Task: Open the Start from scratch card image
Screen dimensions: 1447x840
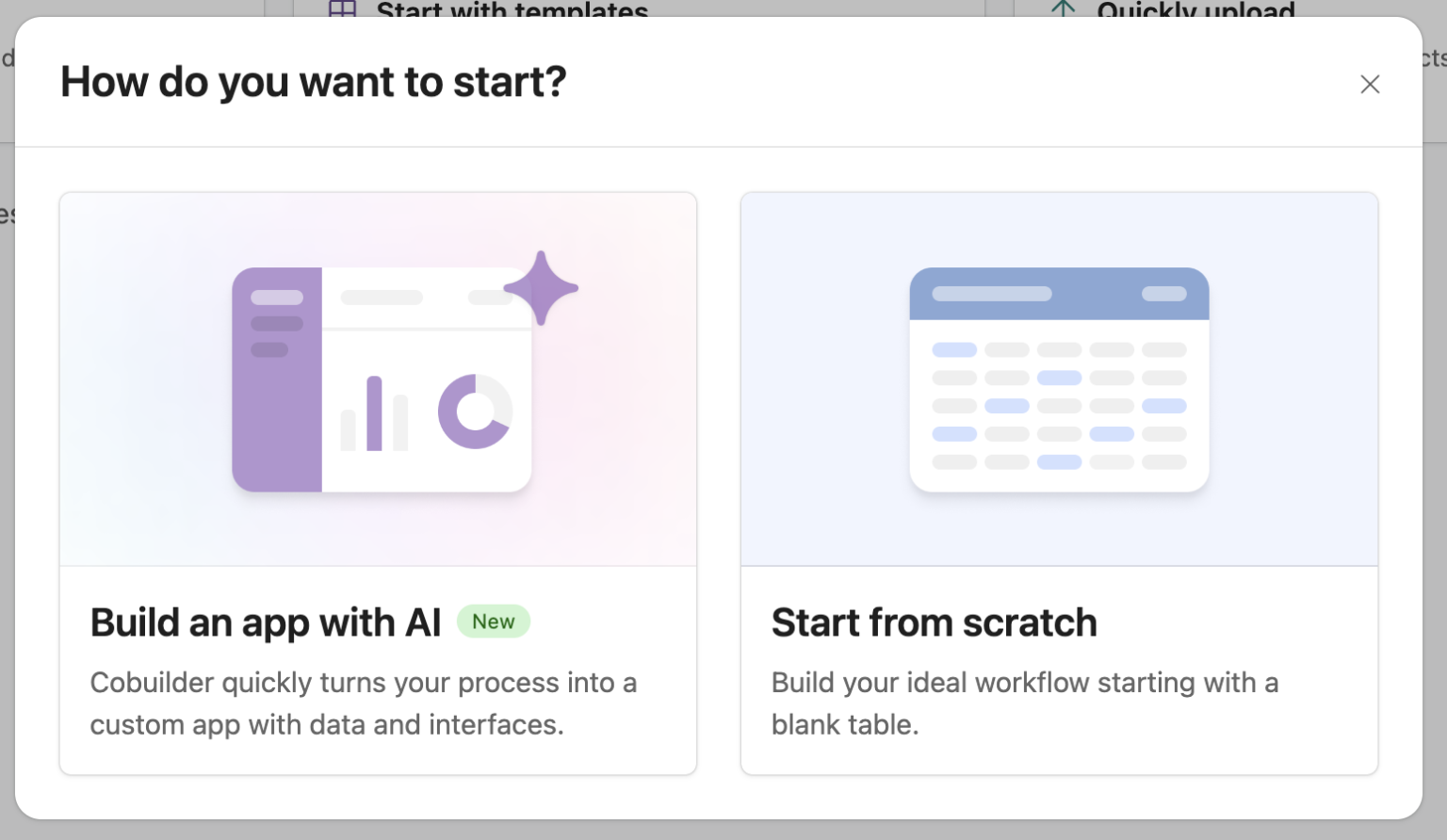Action: tap(1059, 380)
